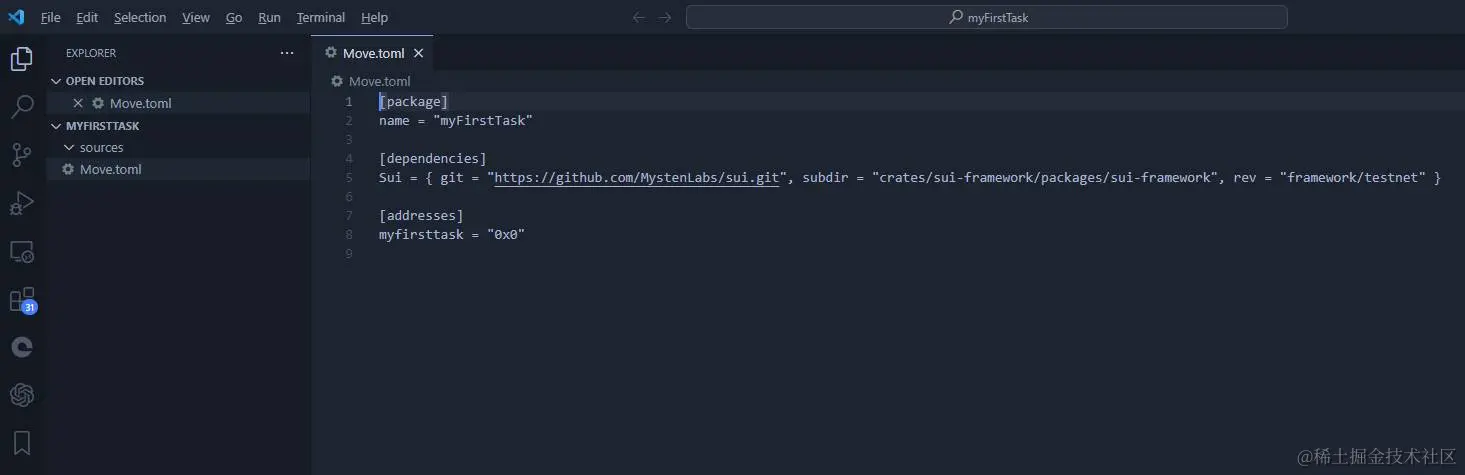Open the Extensions view with 31 badge
The height and width of the screenshot is (475, 1465).
(22, 300)
